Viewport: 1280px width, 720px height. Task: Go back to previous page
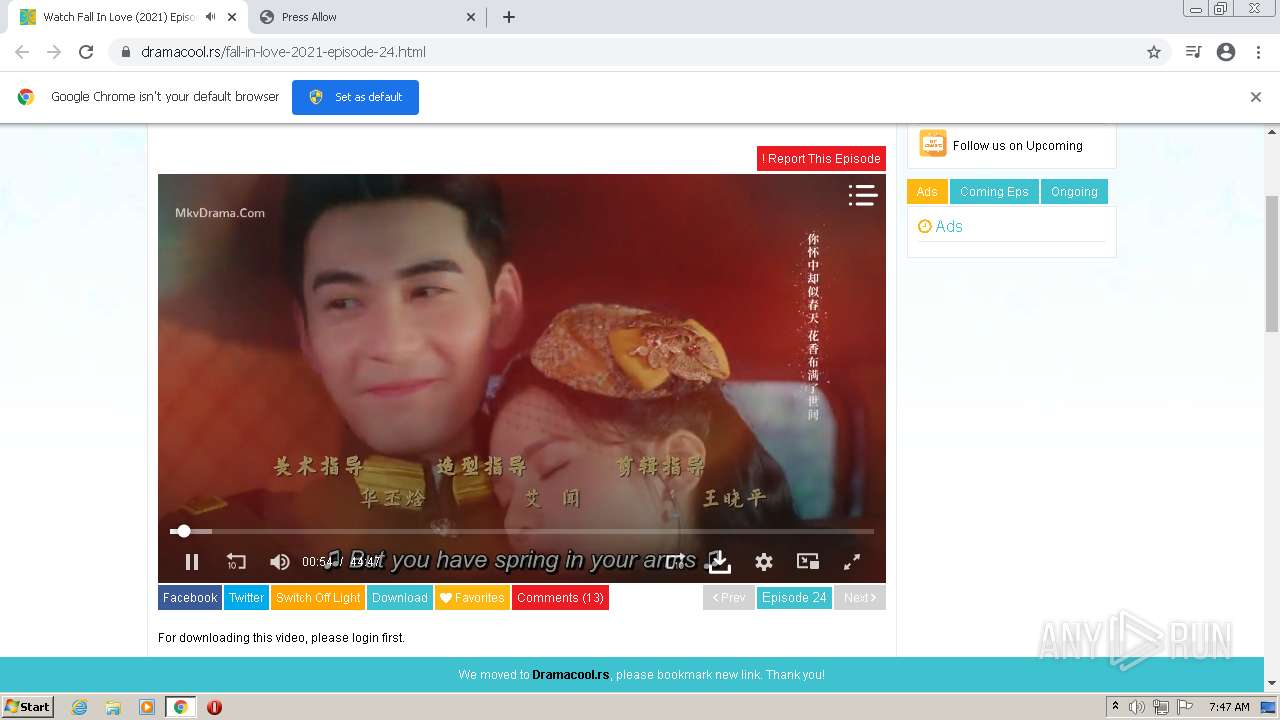(x=22, y=52)
